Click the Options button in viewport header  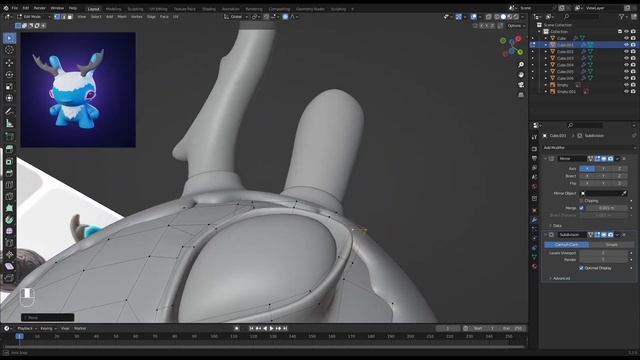515,26
